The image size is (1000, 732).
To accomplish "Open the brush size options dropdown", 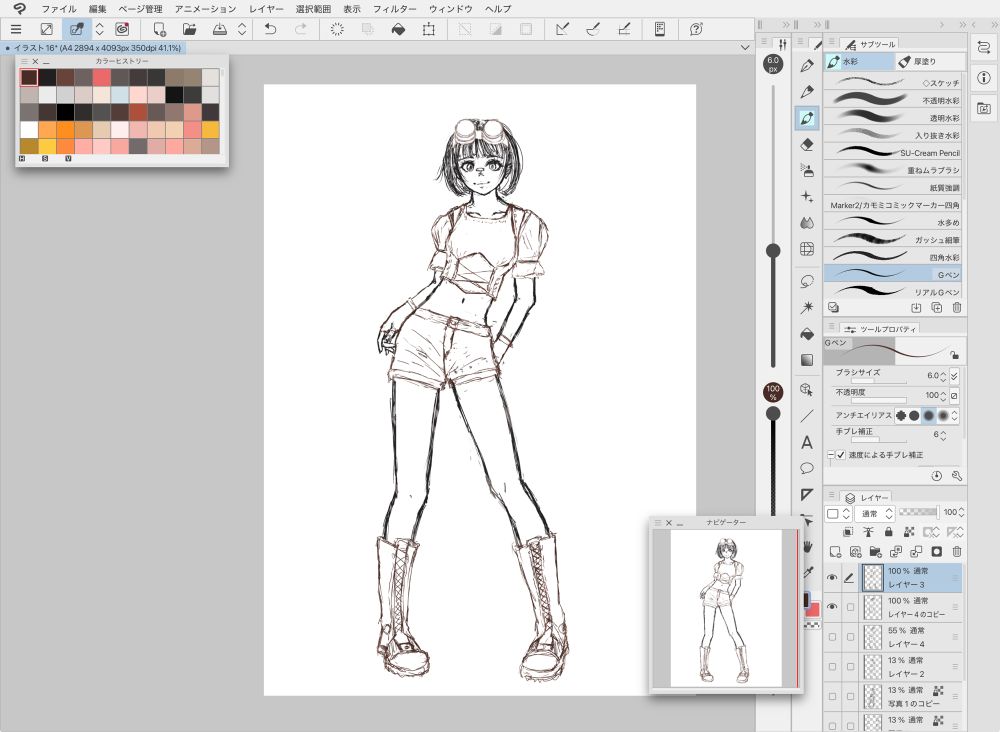I will click(x=954, y=375).
